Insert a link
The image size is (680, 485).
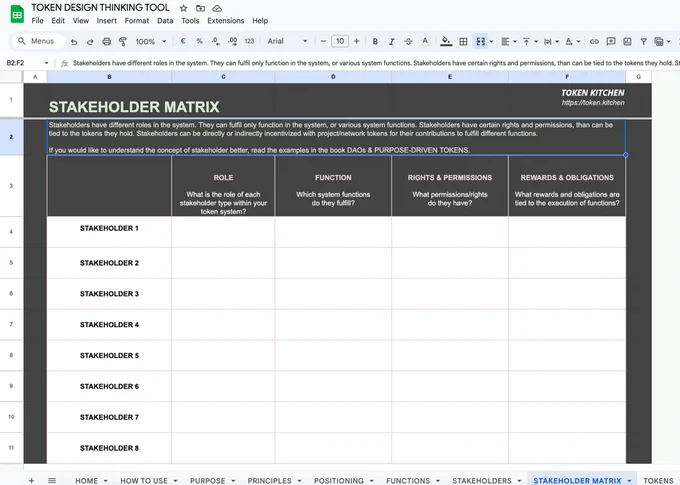595,42
